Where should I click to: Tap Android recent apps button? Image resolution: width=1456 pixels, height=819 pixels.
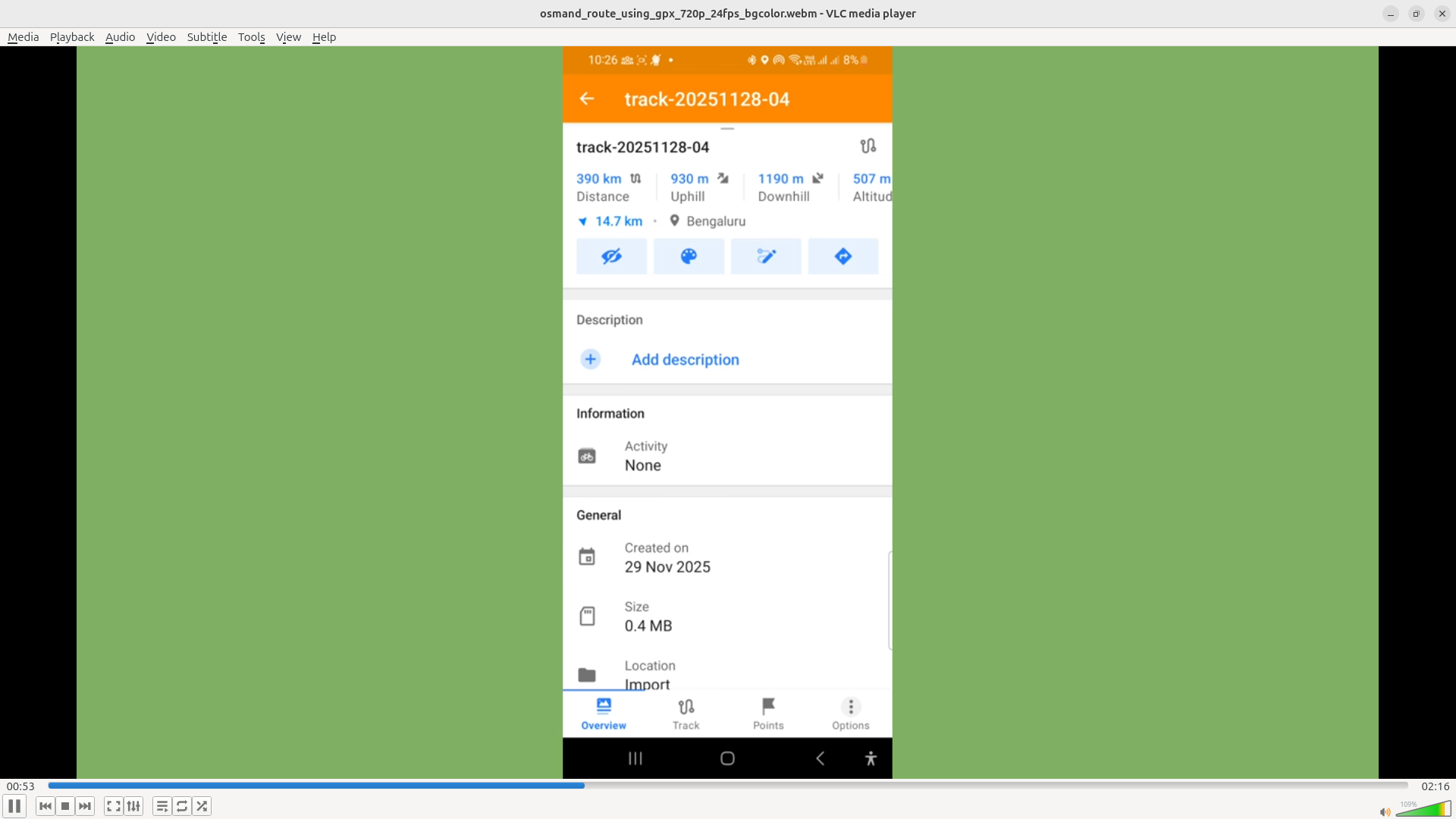click(x=635, y=758)
